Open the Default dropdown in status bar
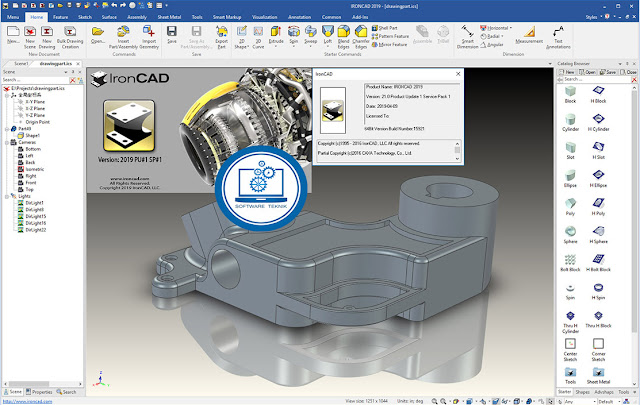This screenshot has height=405, width=640. pos(619,402)
